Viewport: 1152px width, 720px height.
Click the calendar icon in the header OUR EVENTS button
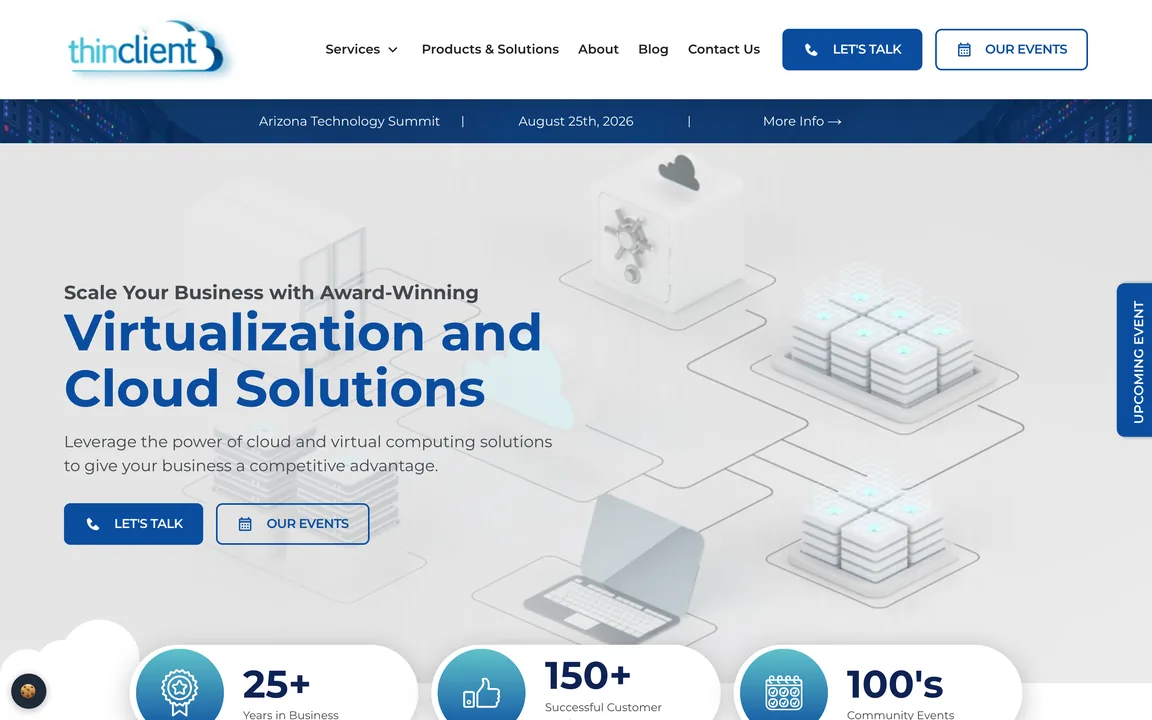click(964, 50)
